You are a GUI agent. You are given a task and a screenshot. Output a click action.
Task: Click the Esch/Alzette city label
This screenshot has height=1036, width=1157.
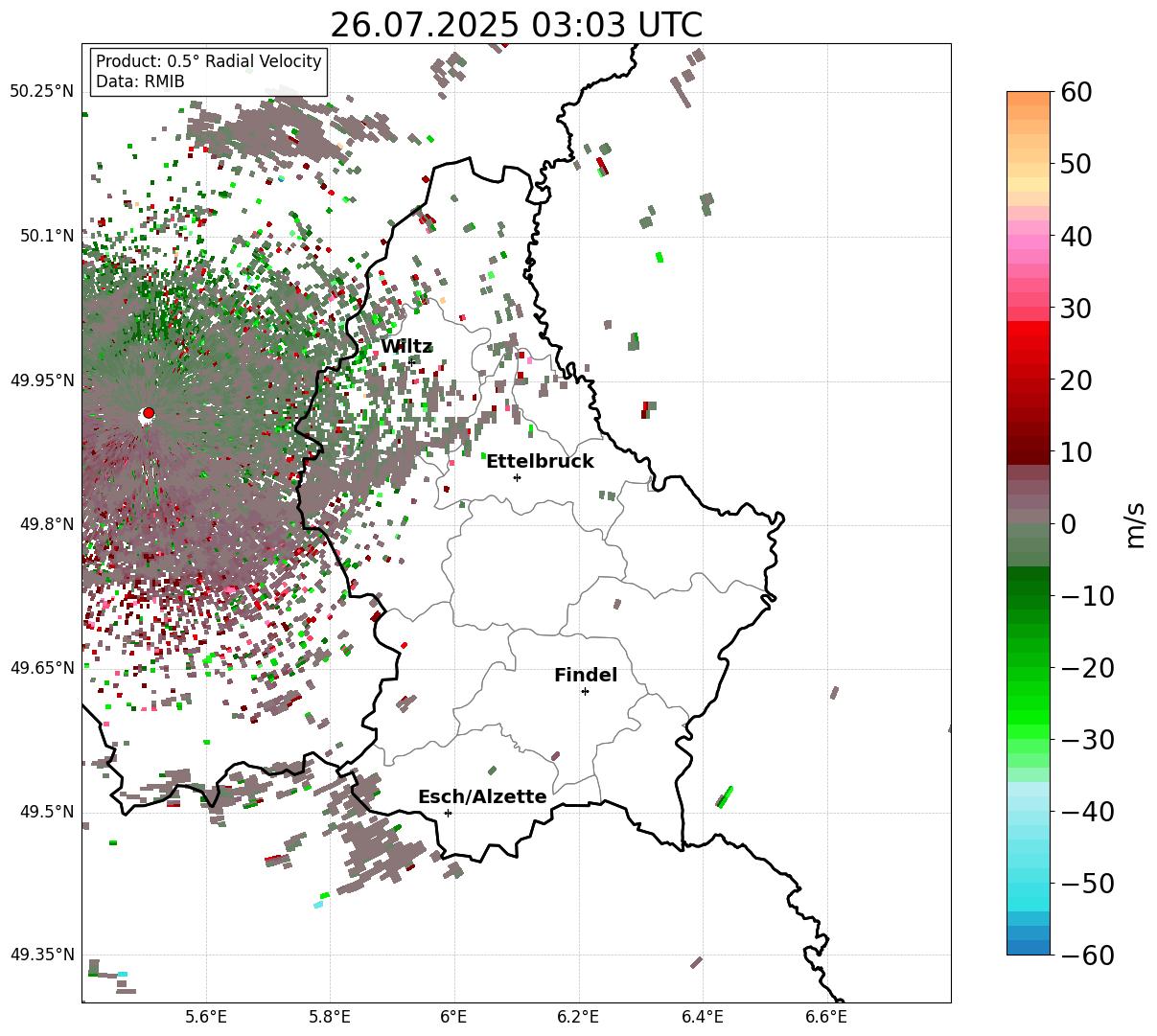pos(482,797)
